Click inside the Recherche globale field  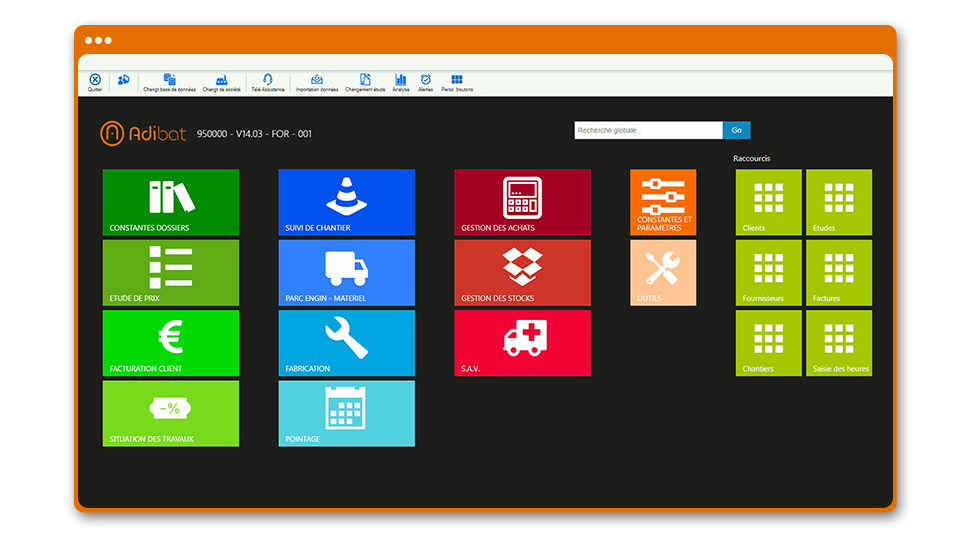(x=647, y=130)
